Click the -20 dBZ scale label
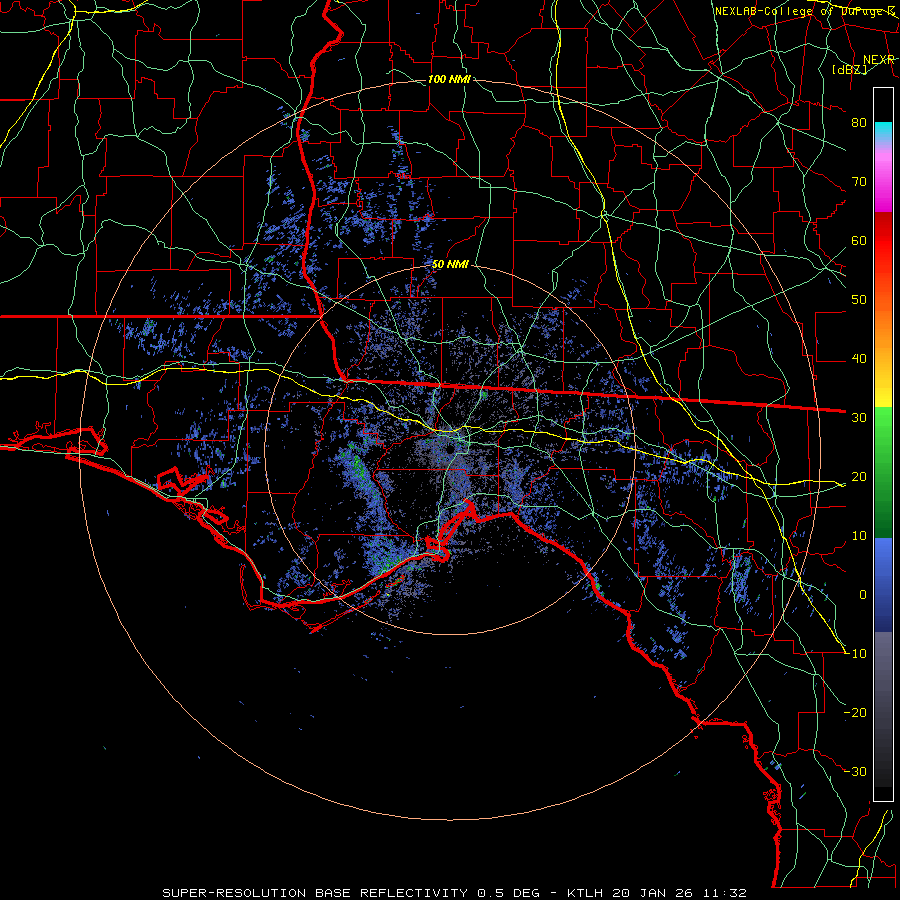Viewport: 900px width, 900px height. [855, 712]
